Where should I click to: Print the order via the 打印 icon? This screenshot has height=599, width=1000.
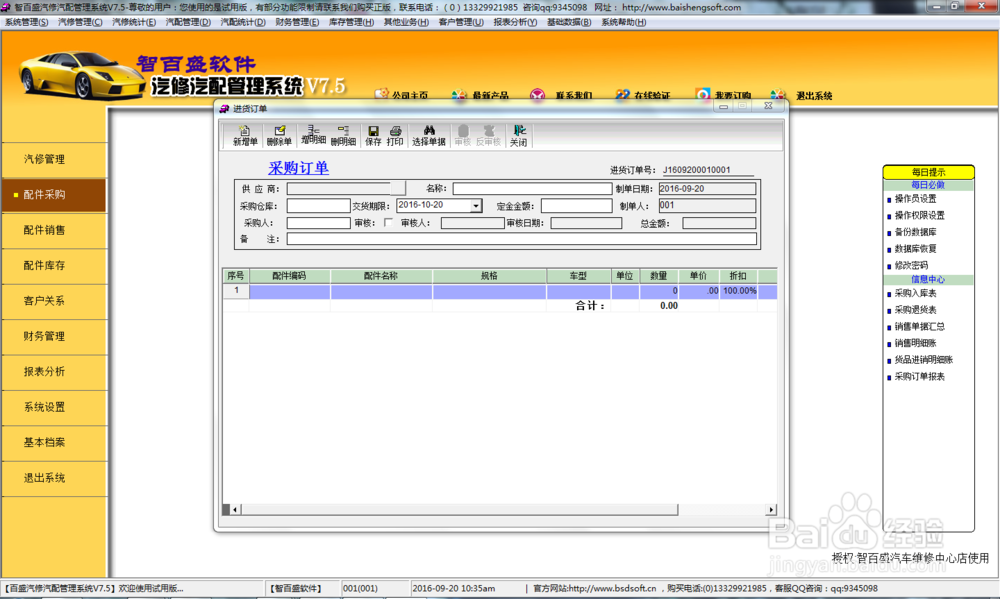395,136
